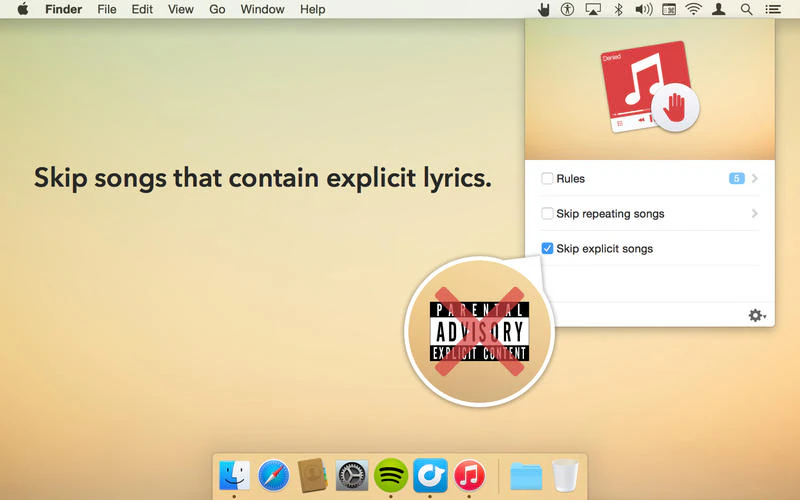The width and height of the screenshot is (800, 500).
Task: Open the Finder menu
Action: pos(64,9)
